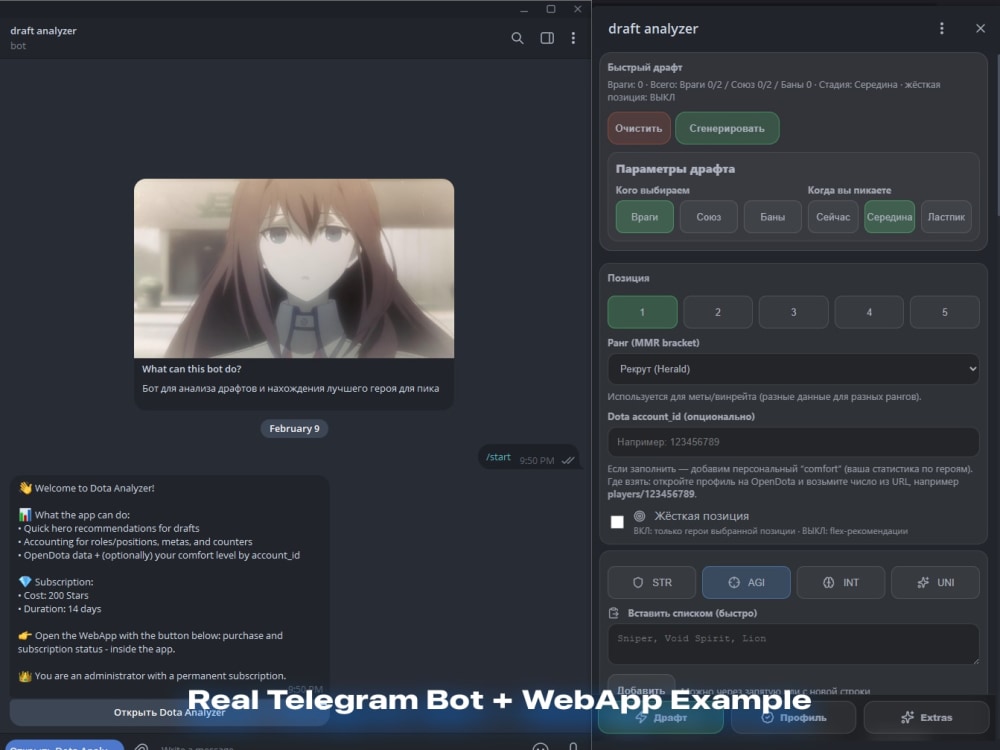The height and width of the screenshot is (750, 1000).
Task: Open the Extras bottom tab
Action: click(x=927, y=717)
